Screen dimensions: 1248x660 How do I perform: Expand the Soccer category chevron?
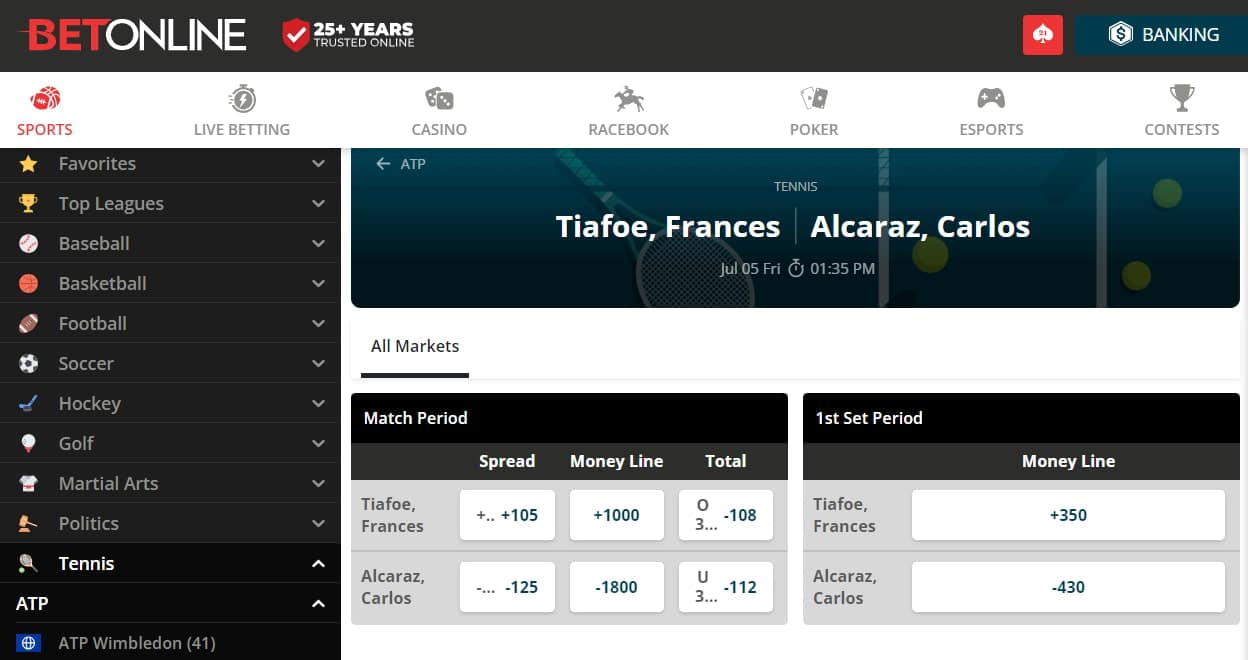(318, 363)
